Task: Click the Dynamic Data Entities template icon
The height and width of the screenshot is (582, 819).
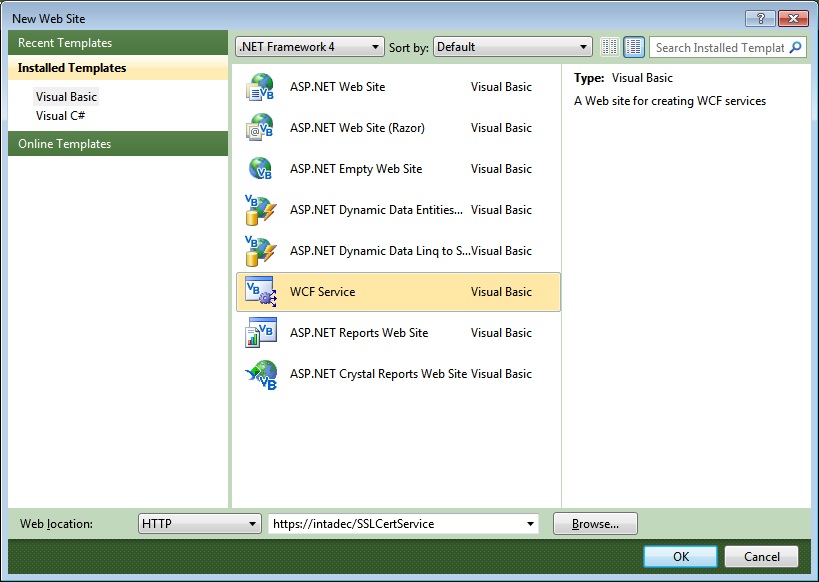Action: pyautogui.click(x=260, y=209)
